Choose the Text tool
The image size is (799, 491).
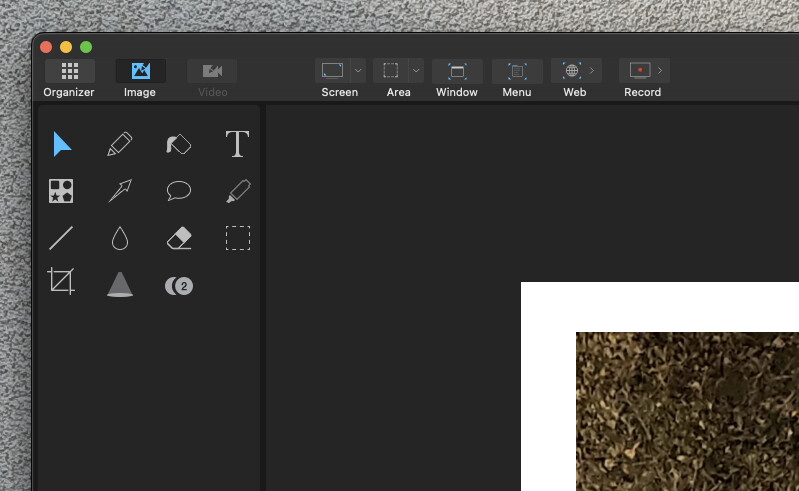pos(237,144)
